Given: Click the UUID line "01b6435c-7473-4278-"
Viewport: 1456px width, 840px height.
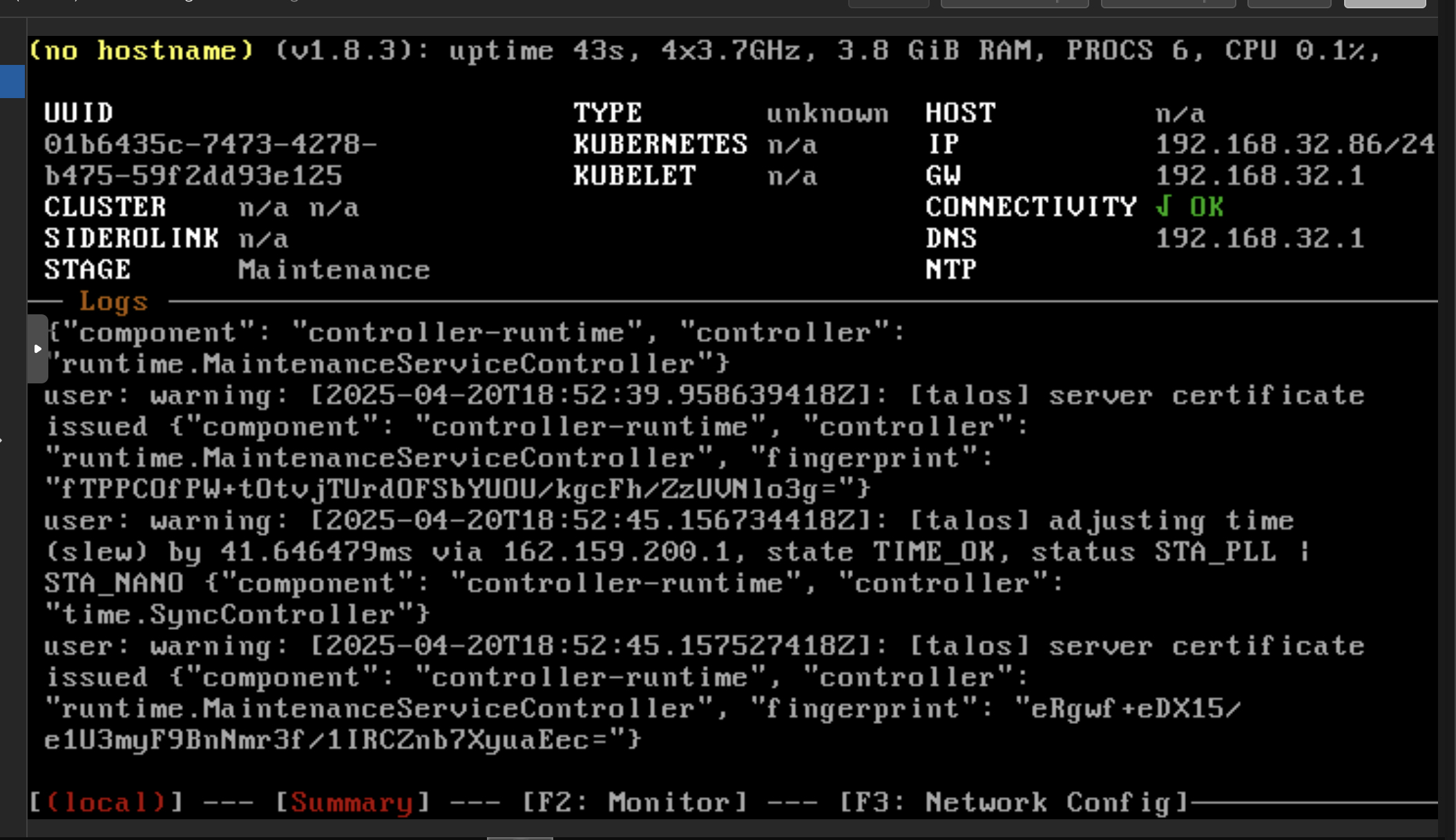Looking at the screenshot, I should click(x=211, y=144).
